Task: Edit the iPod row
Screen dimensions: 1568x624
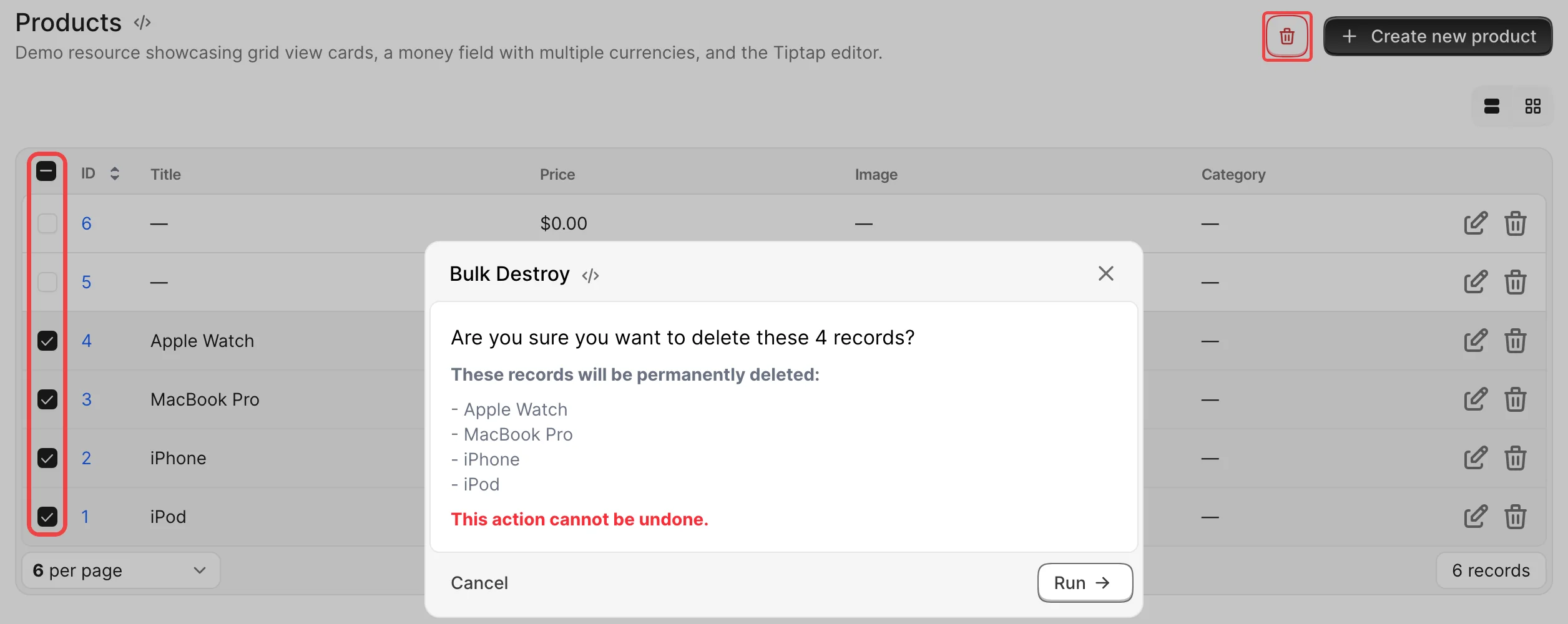Action: pos(1476,517)
